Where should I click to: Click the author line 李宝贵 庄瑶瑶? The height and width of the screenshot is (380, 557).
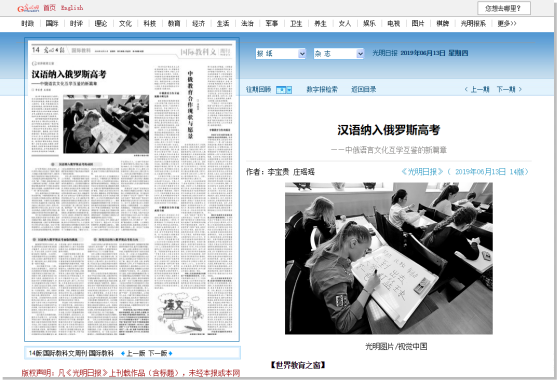(280, 172)
